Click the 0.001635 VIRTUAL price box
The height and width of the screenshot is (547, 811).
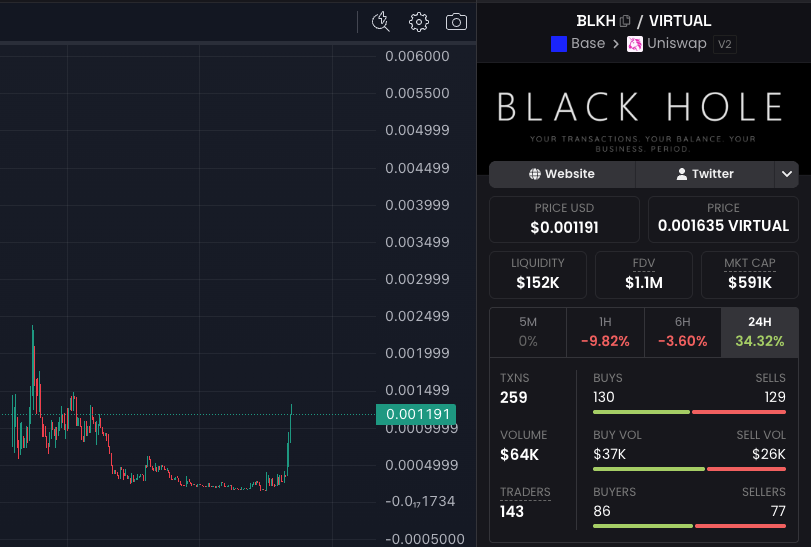point(723,219)
